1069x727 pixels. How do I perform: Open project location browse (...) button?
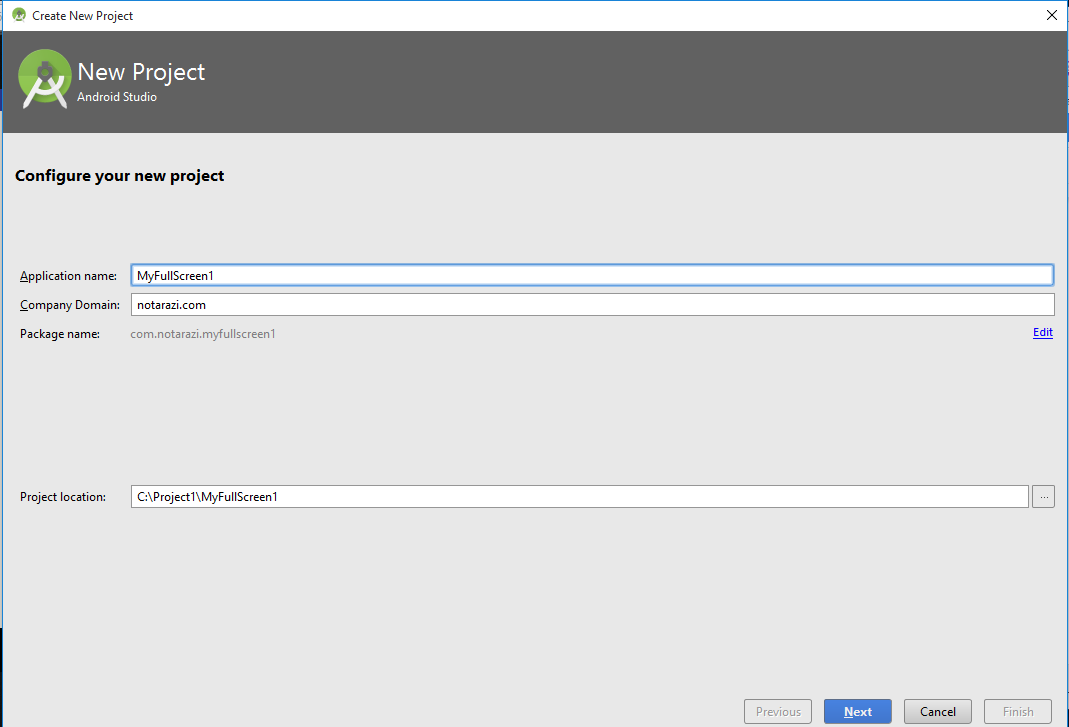pos(1043,496)
